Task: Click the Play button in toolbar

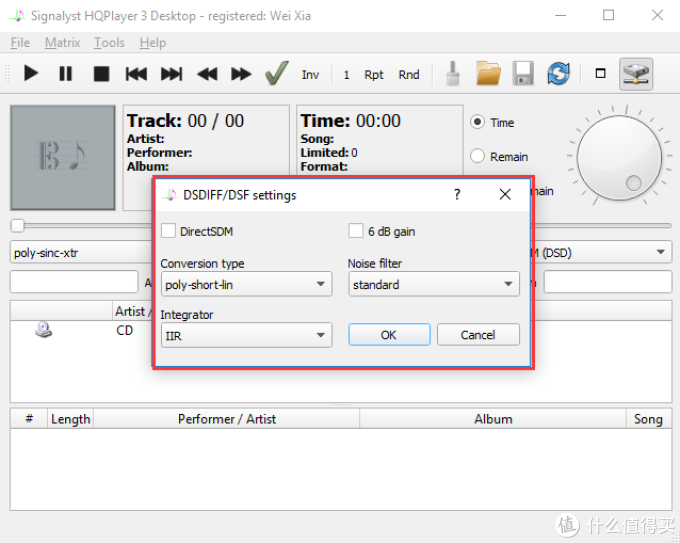Action: 31,73
